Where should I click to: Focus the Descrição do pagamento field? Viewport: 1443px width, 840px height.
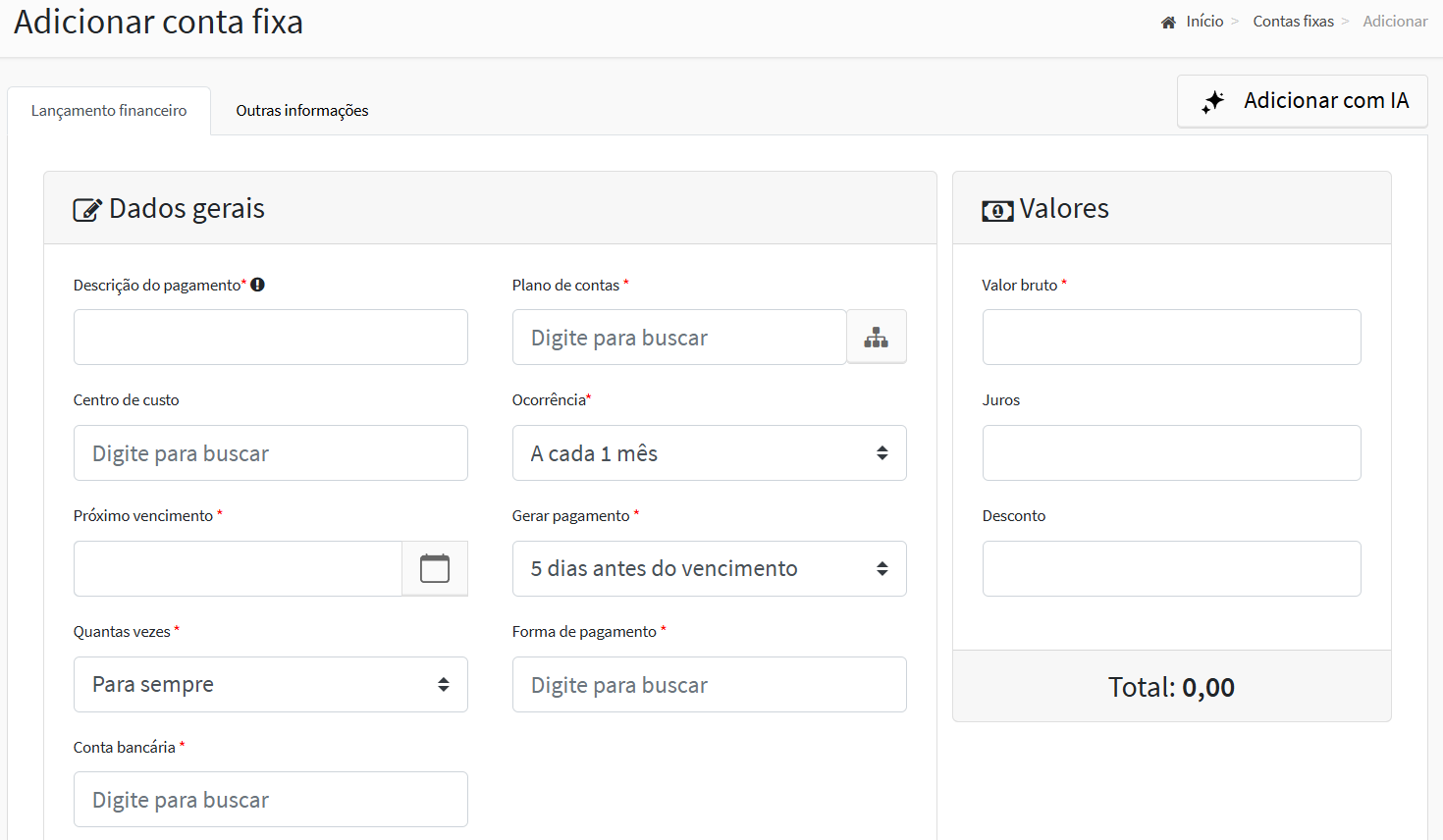pos(271,338)
